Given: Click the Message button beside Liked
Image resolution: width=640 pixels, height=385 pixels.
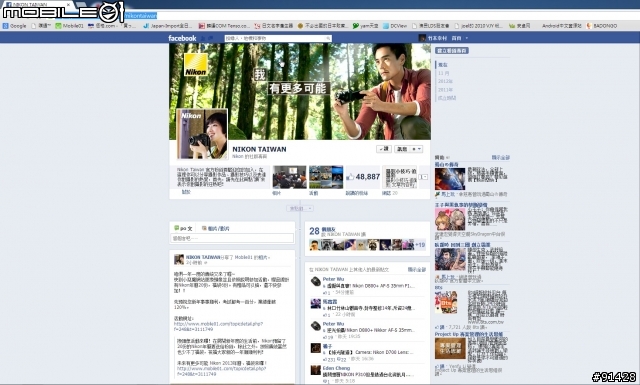Looking at the screenshot, I should 402,149.
